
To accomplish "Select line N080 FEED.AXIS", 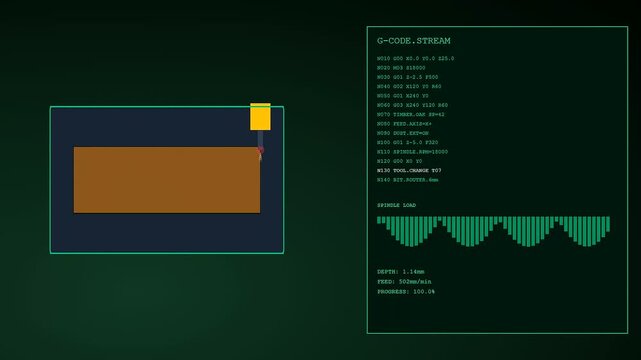I will coord(404,124).
